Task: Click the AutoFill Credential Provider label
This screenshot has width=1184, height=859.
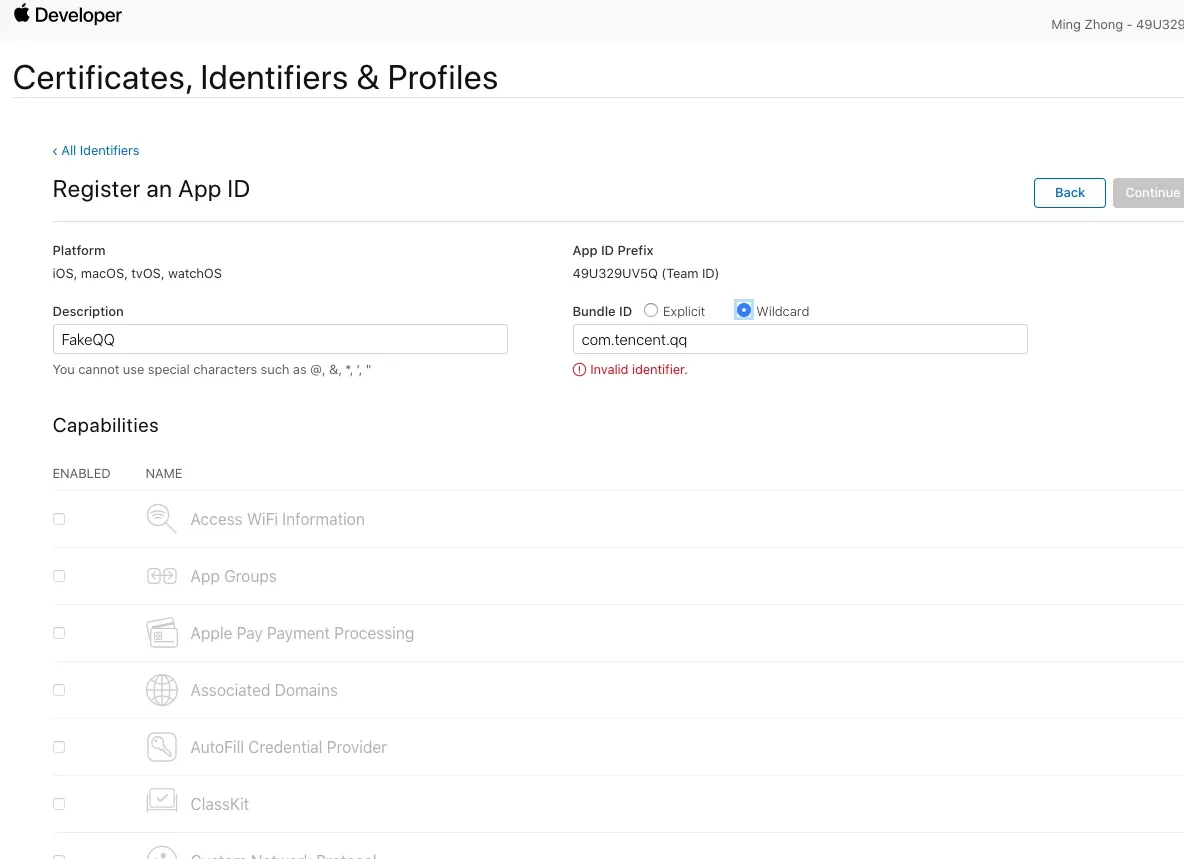Action: pos(288,747)
